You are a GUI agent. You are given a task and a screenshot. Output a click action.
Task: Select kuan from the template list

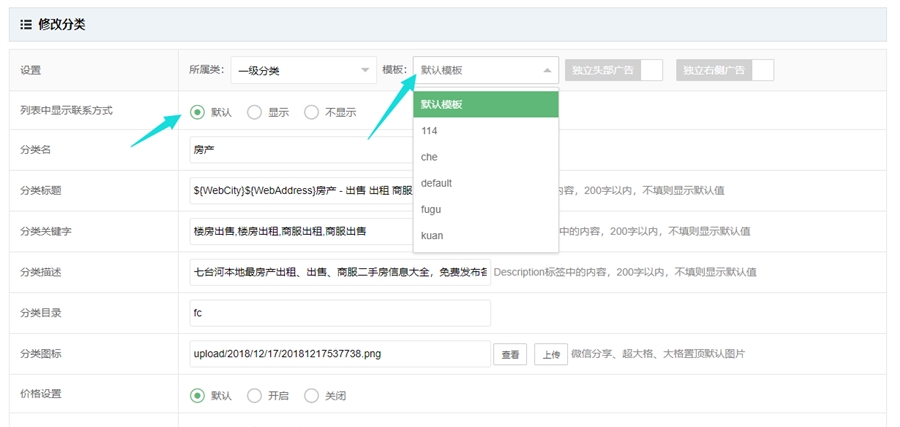tap(485, 235)
